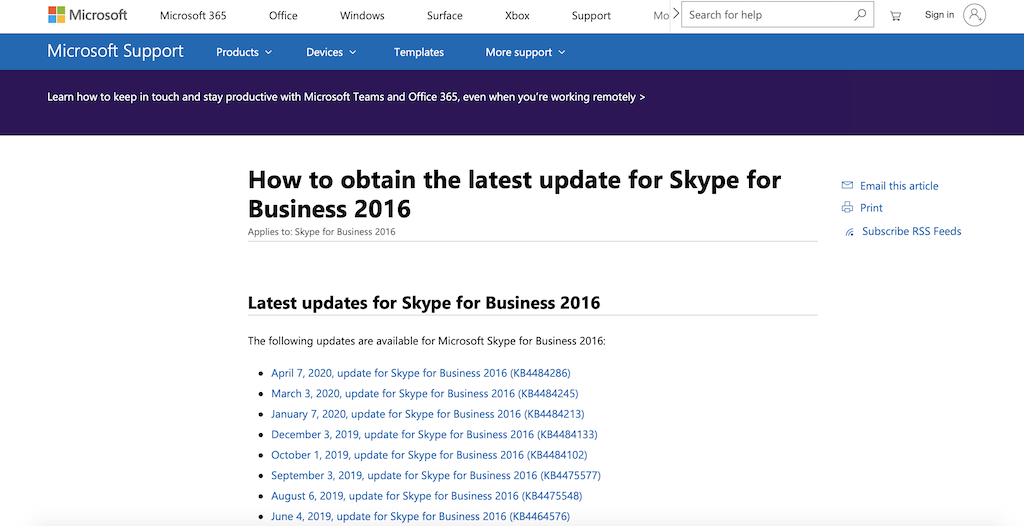Open the Surface navigation item
This screenshot has width=1024, height=526.
tap(445, 16)
